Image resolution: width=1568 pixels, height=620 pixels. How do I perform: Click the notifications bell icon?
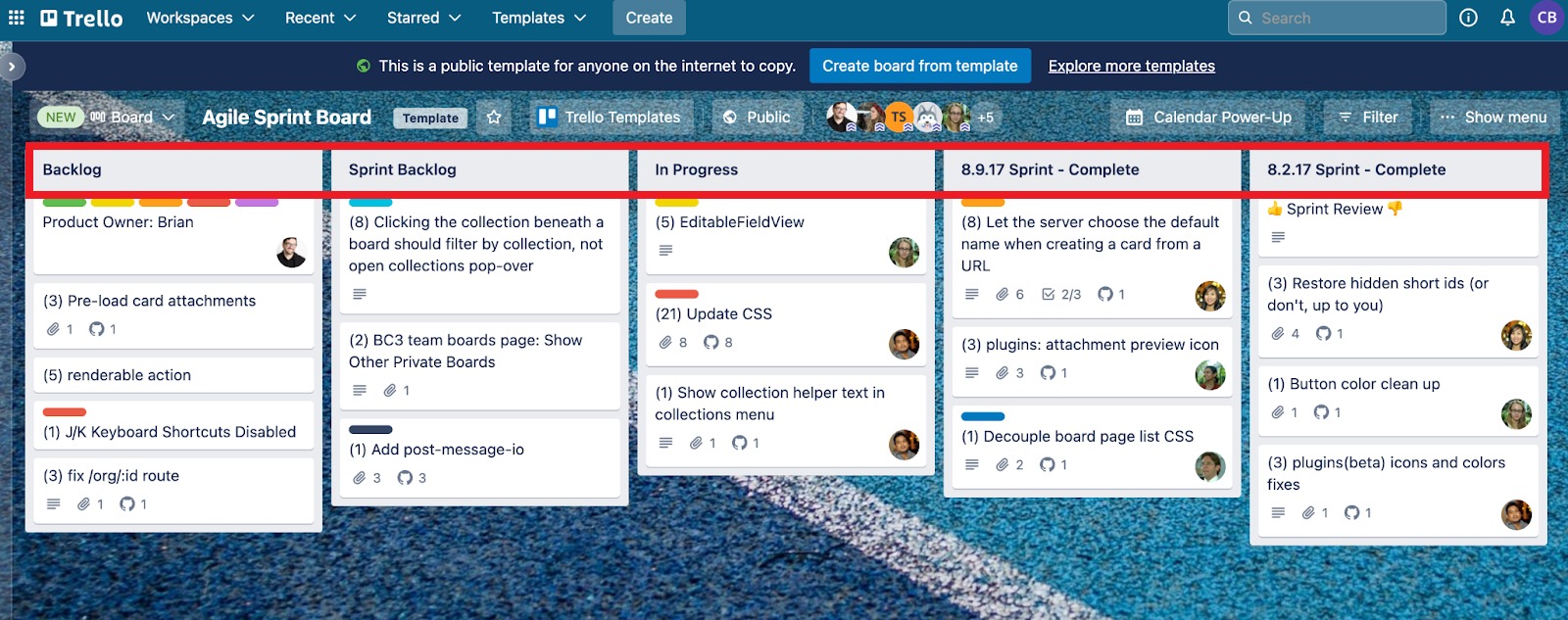pos(1507,18)
